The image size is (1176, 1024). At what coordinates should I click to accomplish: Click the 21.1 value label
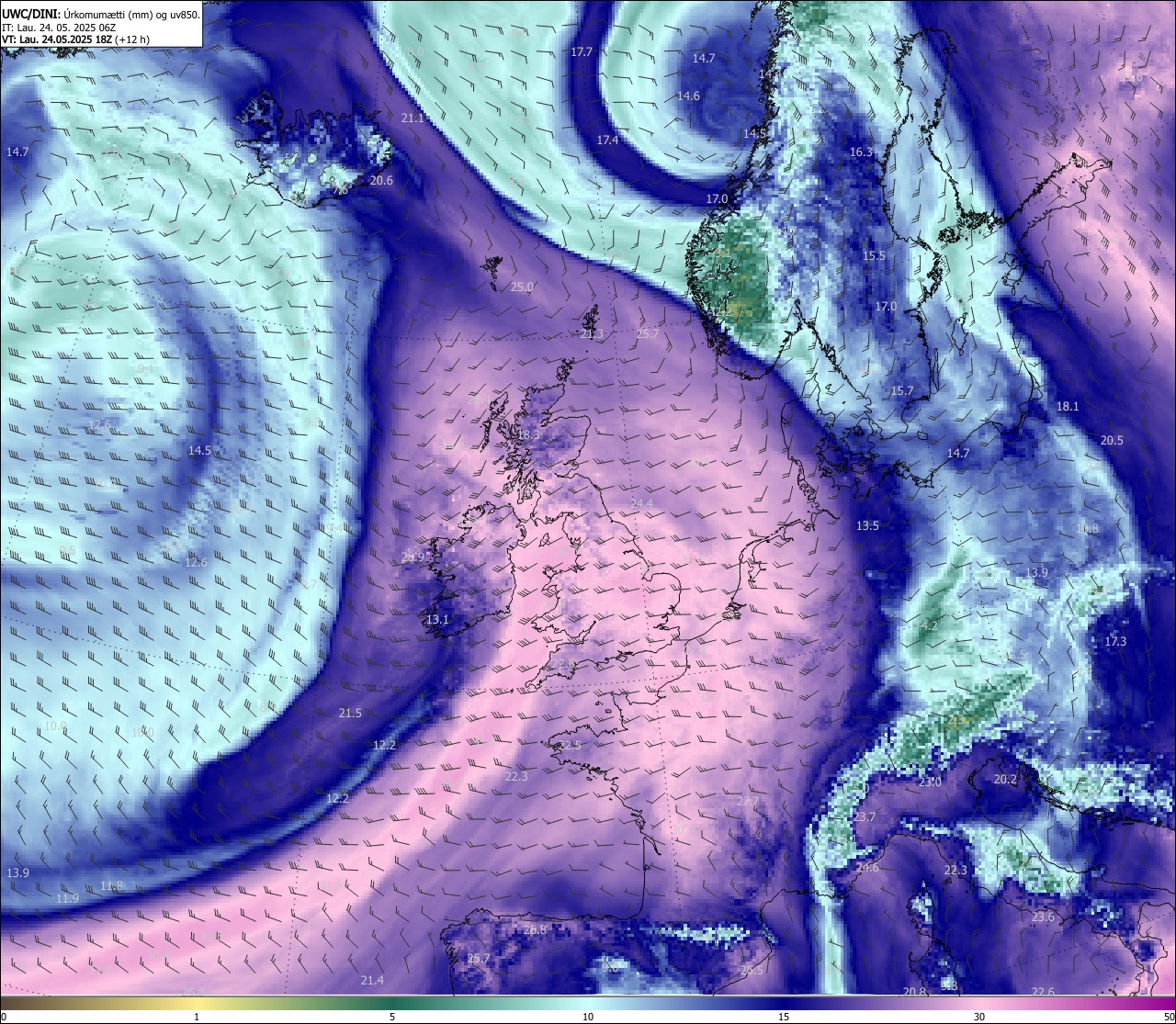(x=413, y=118)
